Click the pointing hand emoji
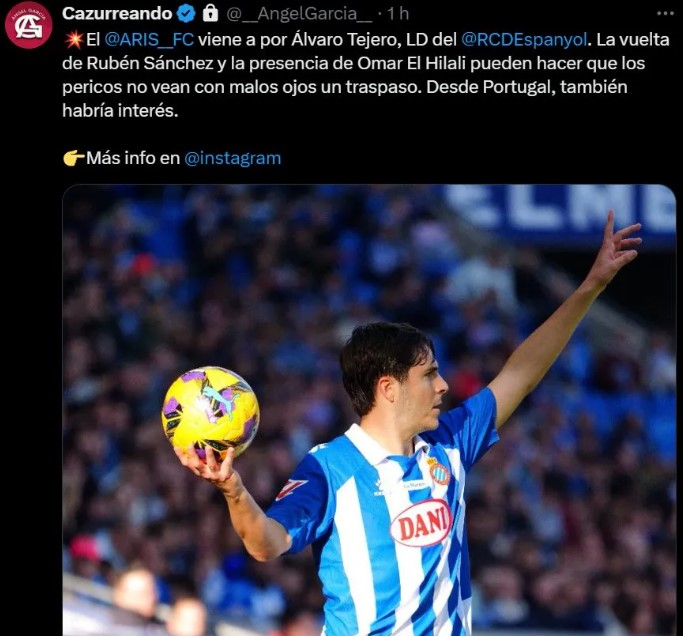 [x=73, y=158]
